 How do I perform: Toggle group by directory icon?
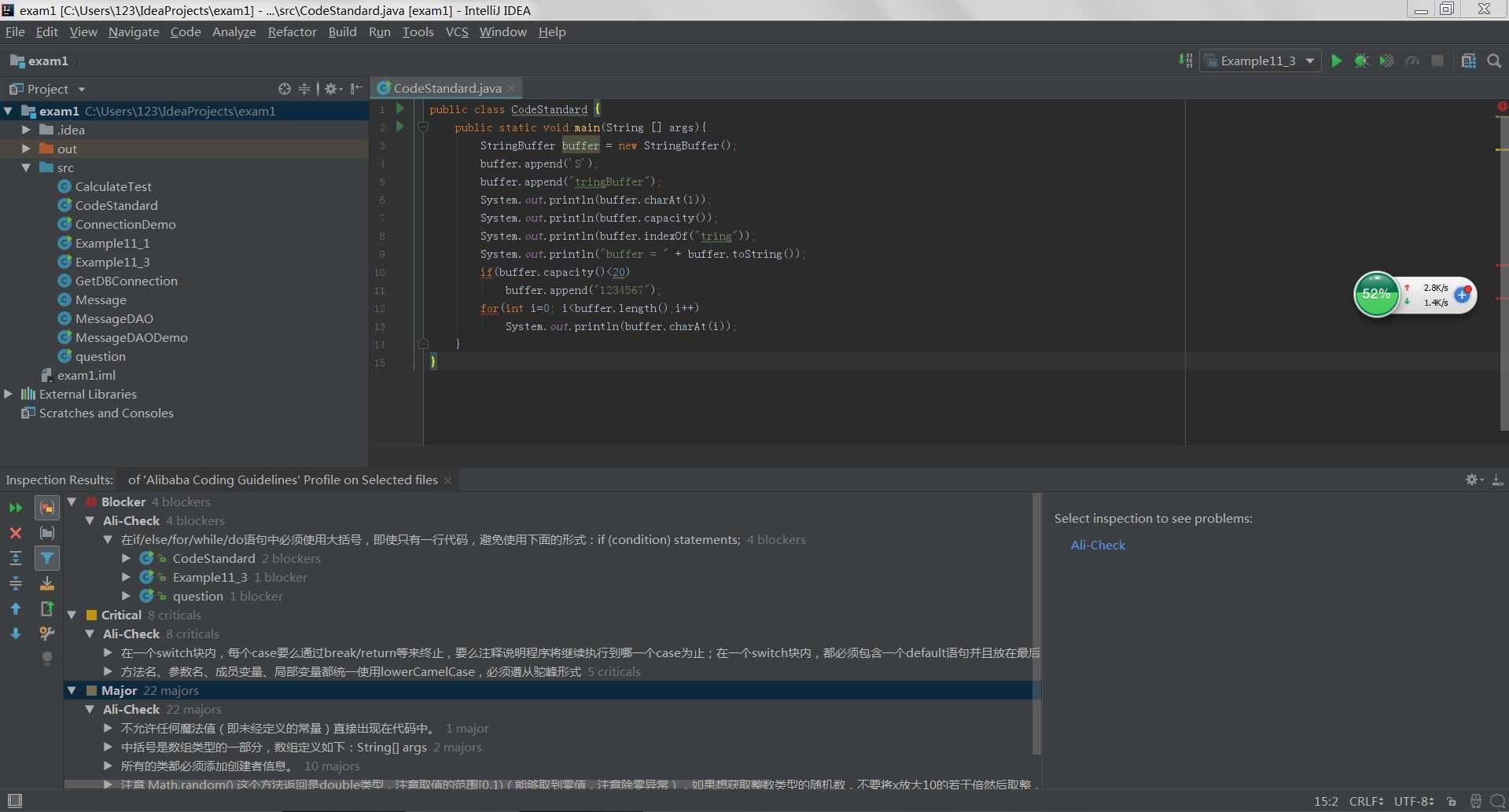click(x=47, y=533)
